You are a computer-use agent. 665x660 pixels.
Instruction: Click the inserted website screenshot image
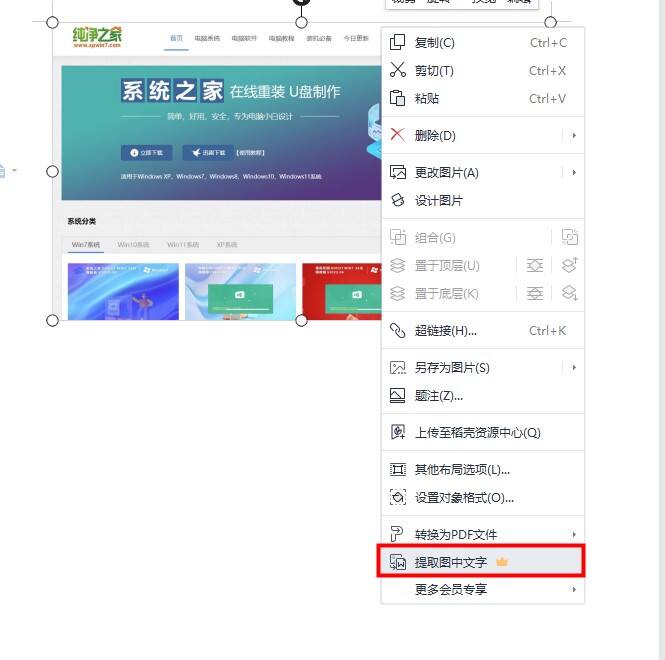(217, 171)
